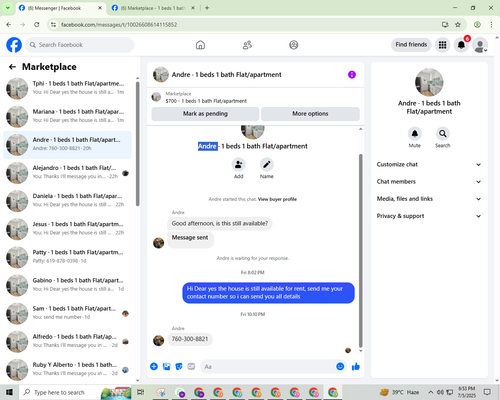This screenshot has height=400, width=500.
Task: Expand Media, files and links section
Action: coord(429,199)
